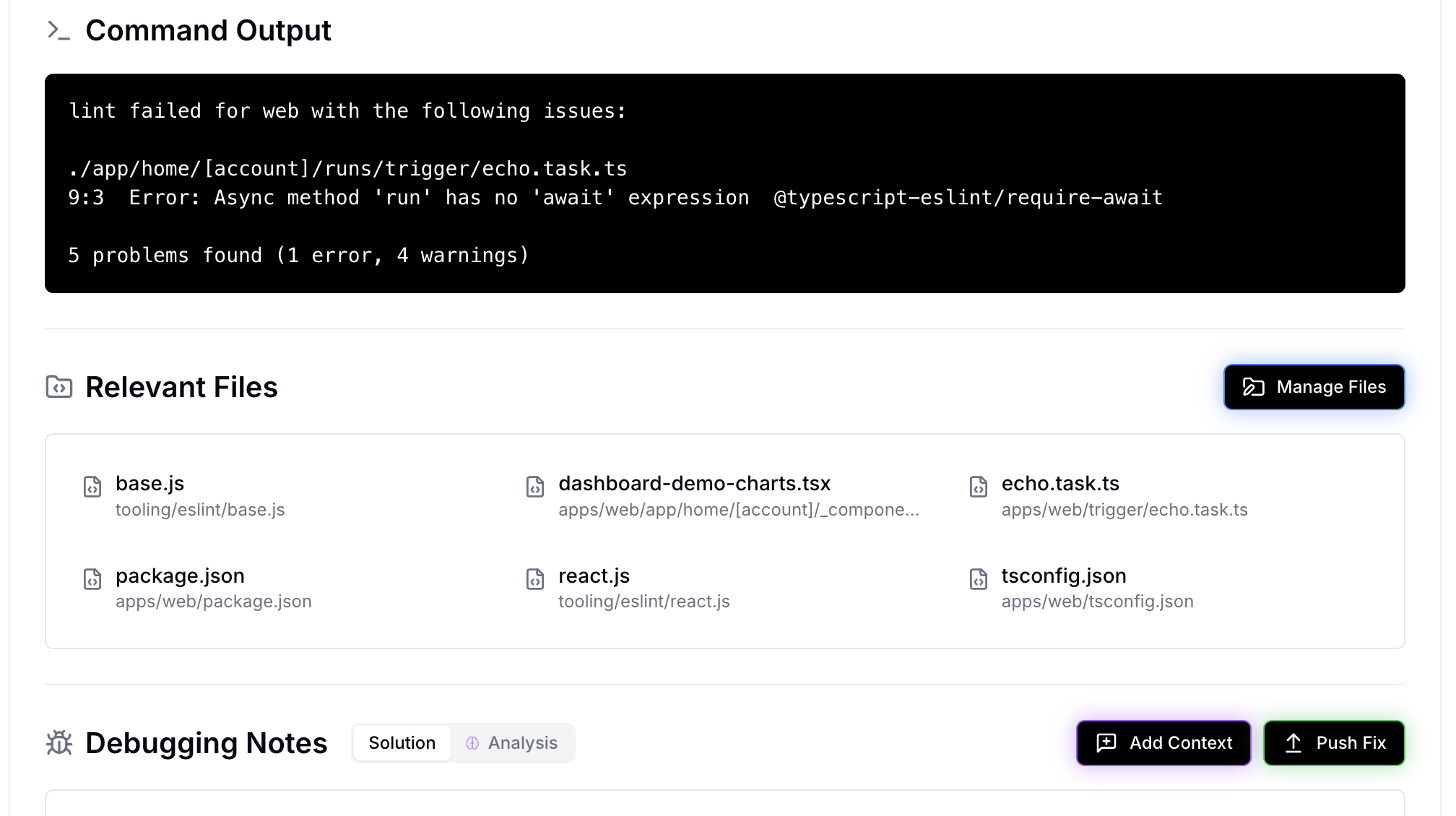
Task: Click the file icon for base.js
Action: tap(92, 487)
